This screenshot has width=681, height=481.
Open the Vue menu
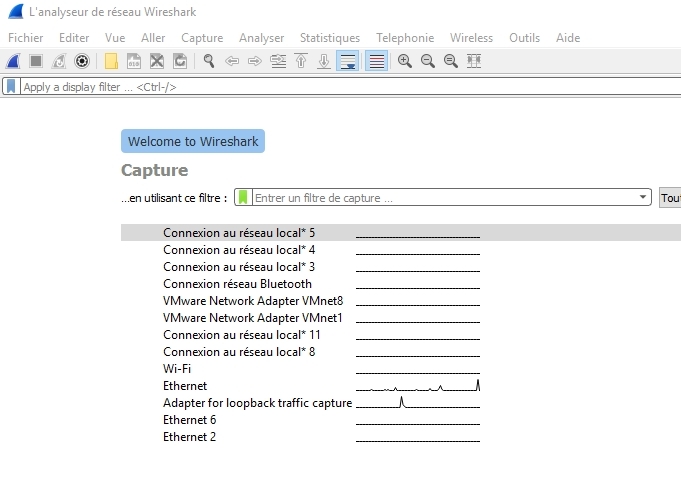tap(115, 38)
